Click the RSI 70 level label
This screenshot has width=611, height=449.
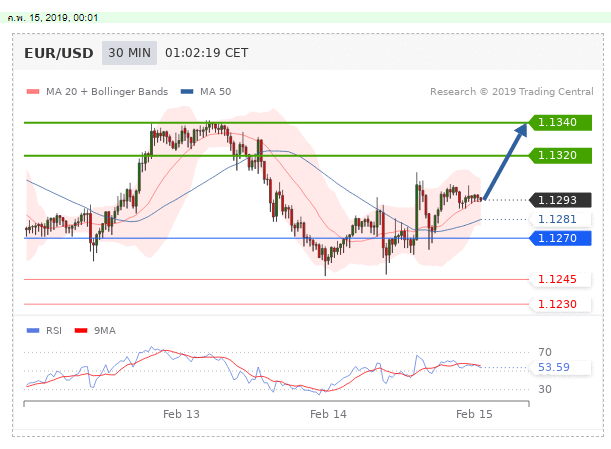click(x=545, y=352)
